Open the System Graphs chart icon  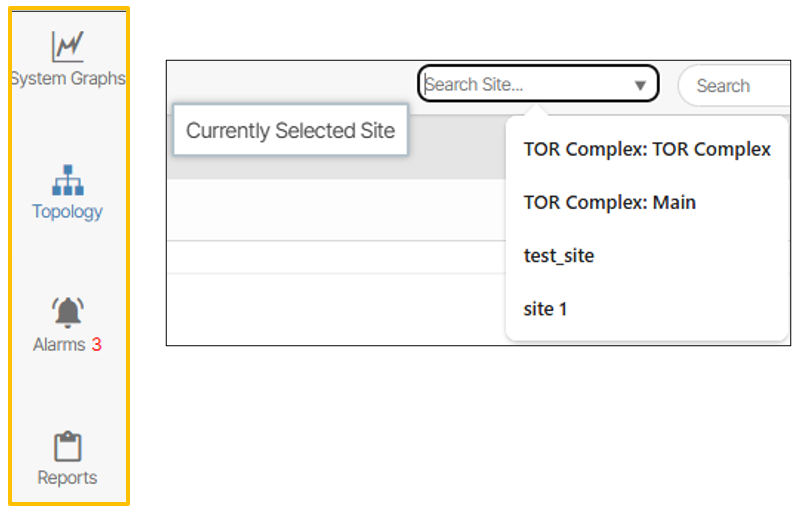pyautogui.click(x=67, y=47)
